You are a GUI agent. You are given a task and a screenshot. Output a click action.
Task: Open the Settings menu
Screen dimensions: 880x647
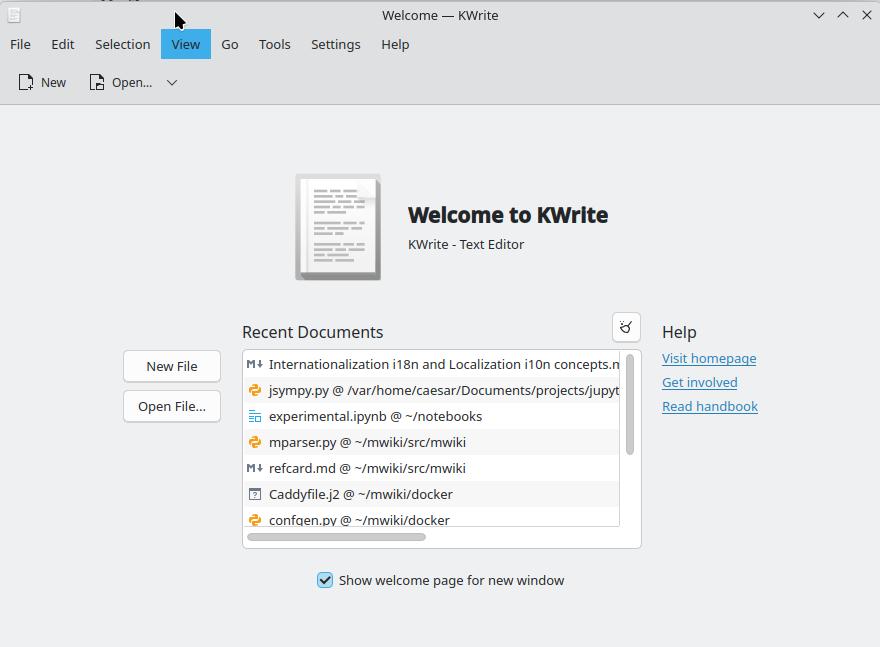[x=335, y=44]
